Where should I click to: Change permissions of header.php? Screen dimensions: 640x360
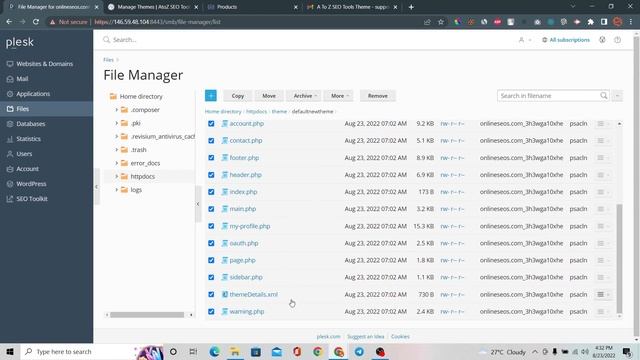pos(452,175)
